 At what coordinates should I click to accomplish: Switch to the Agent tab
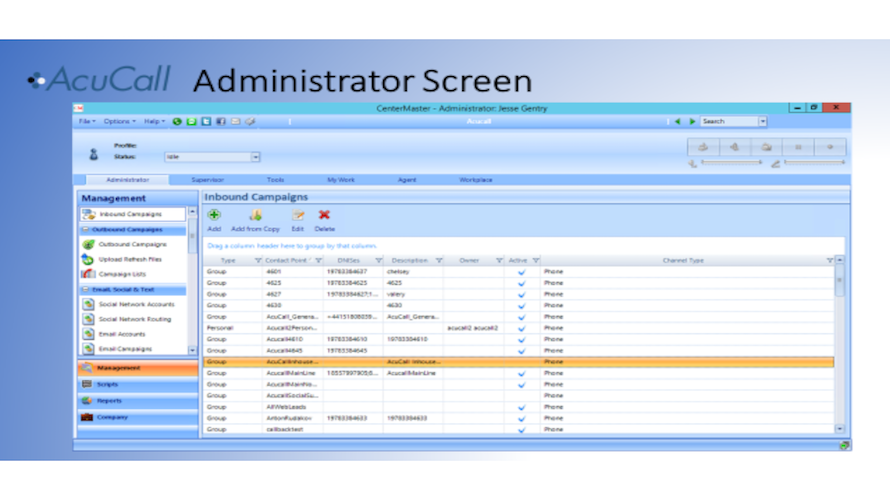tap(406, 180)
